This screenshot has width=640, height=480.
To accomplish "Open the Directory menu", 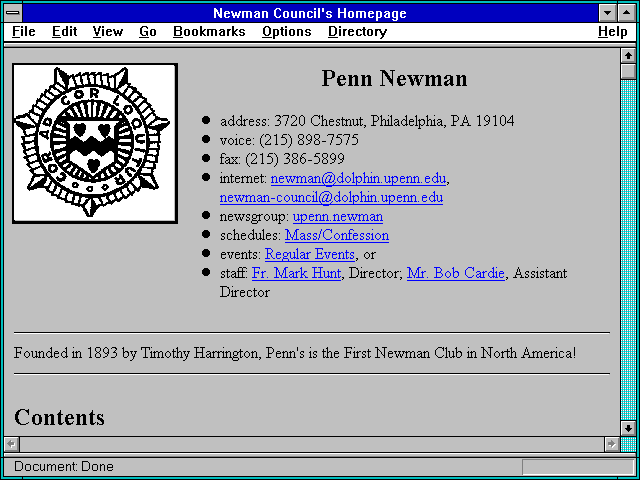I will (357, 32).
